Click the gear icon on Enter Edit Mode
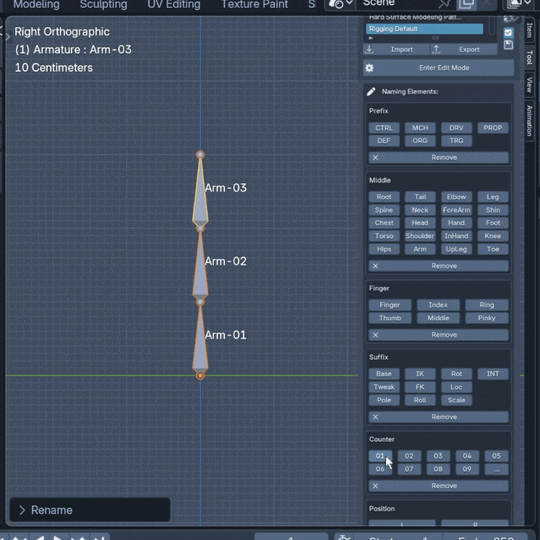 tap(369, 68)
